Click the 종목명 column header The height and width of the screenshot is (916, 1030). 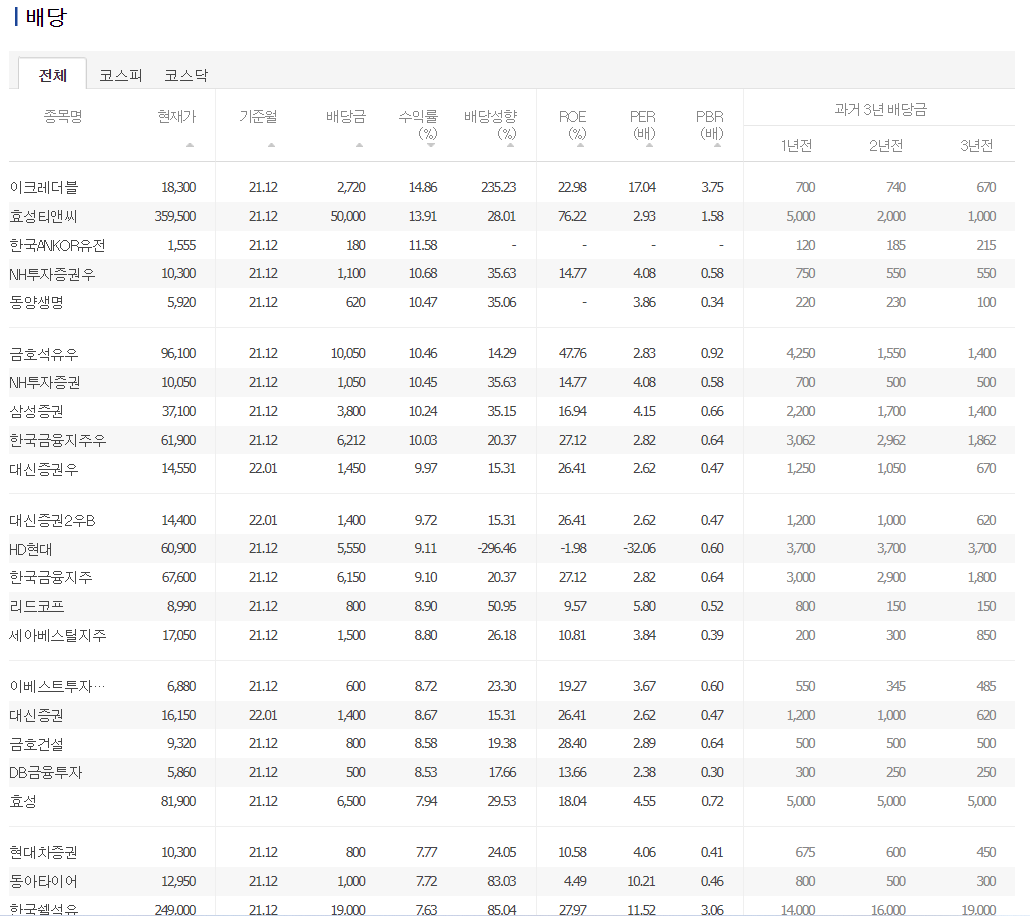click(x=63, y=116)
